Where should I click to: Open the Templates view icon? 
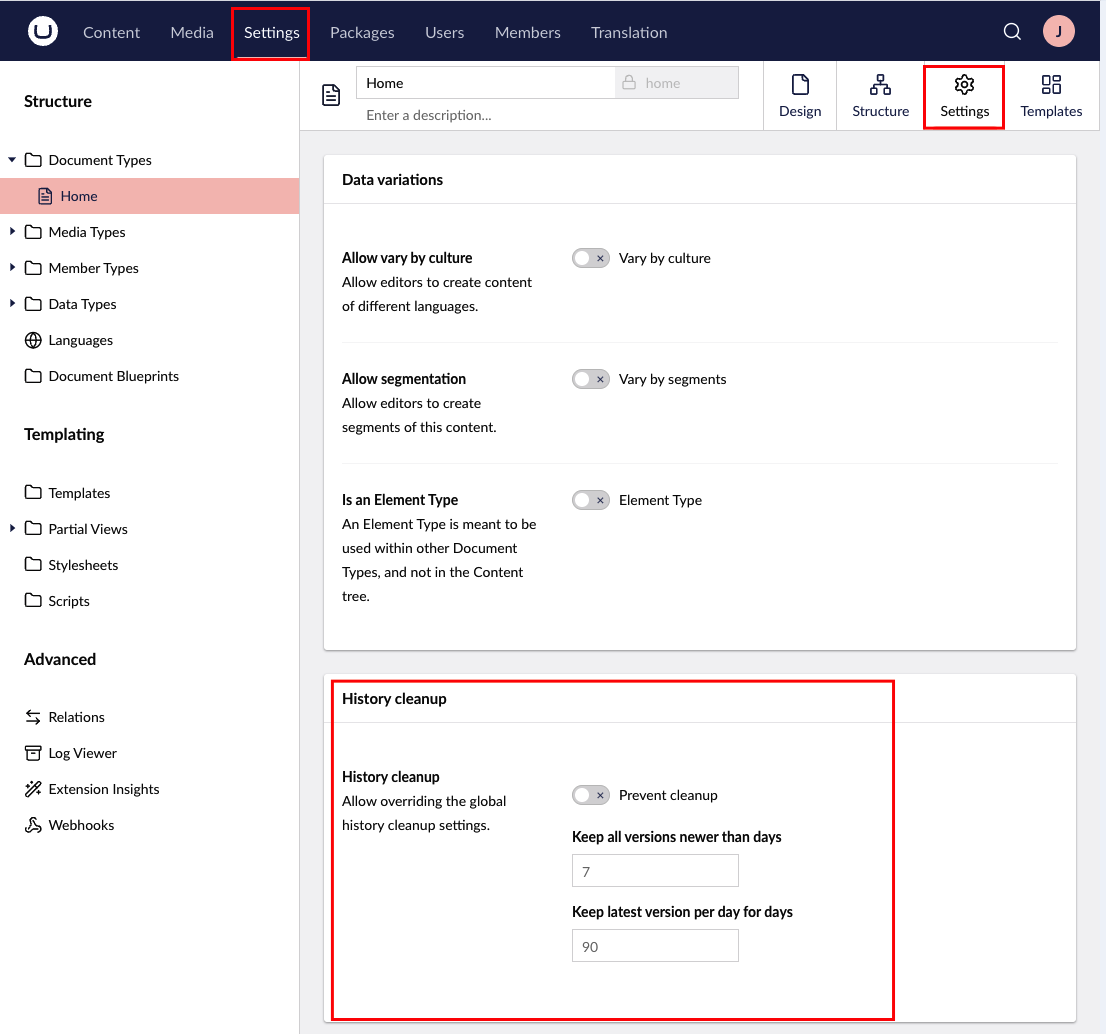point(1051,95)
